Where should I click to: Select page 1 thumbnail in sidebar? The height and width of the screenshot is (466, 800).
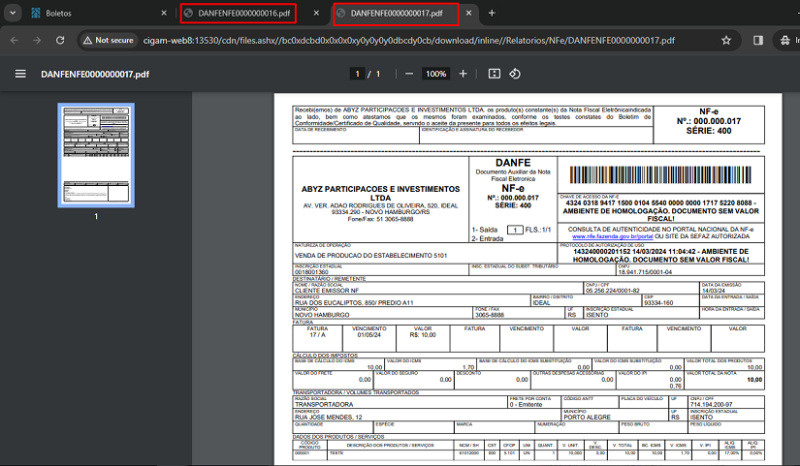96,155
